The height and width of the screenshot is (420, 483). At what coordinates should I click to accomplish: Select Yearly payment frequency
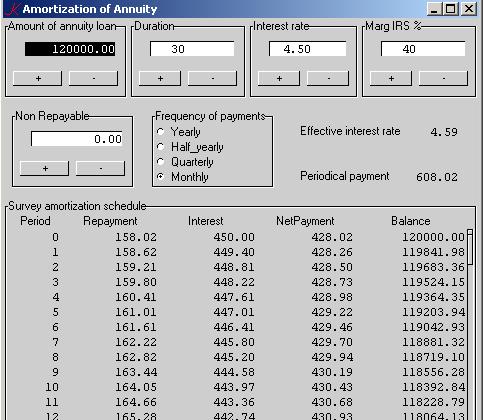tap(161, 132)
